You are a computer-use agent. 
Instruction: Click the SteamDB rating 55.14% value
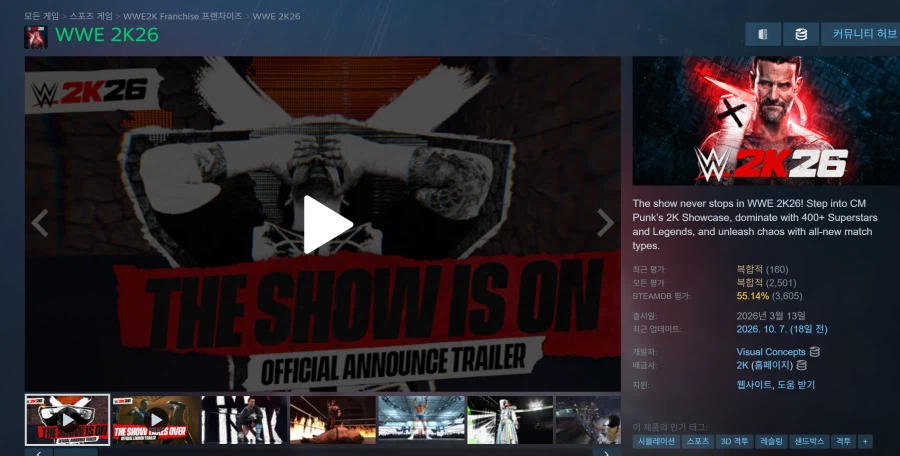(x=752, y=296)
